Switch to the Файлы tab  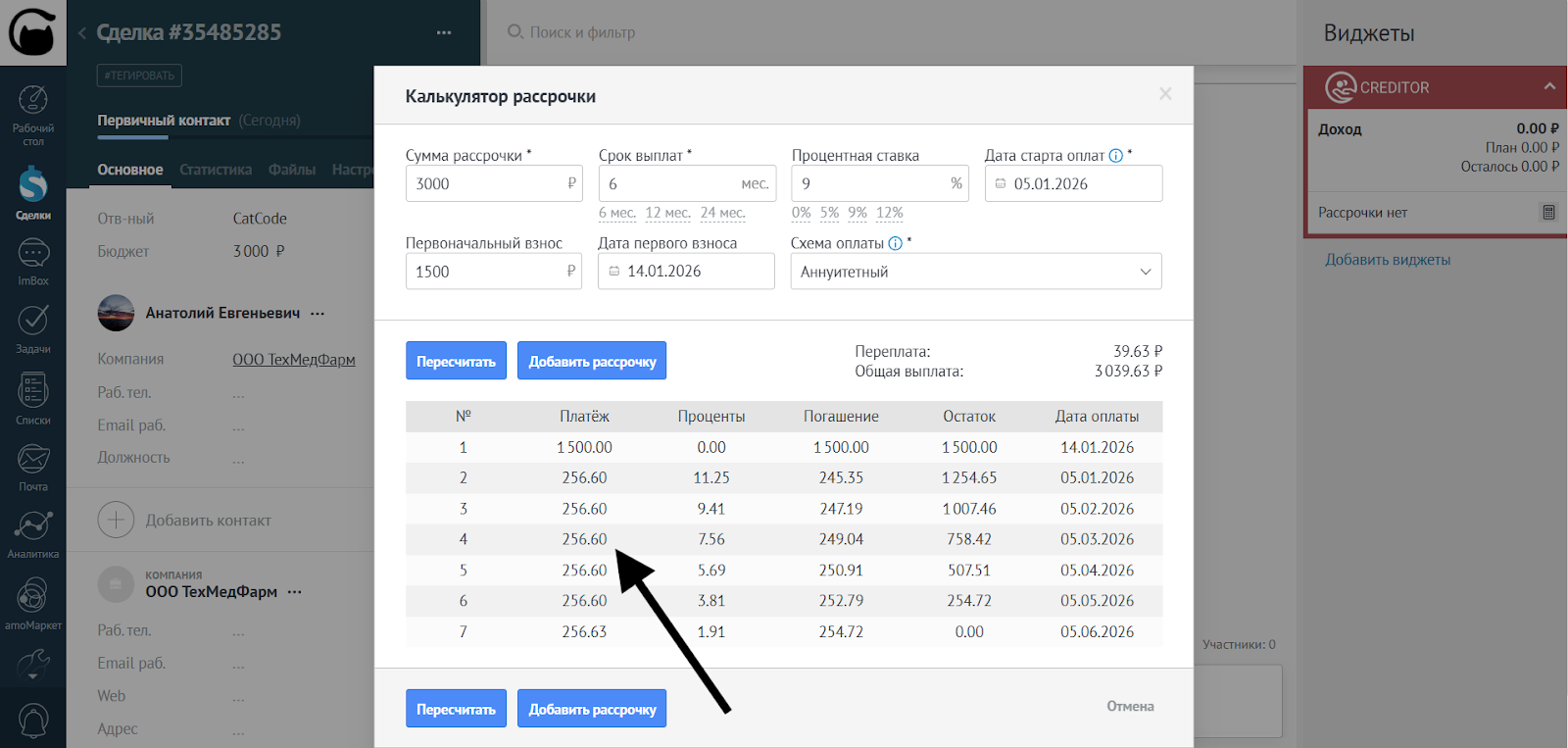coord(292,170)
